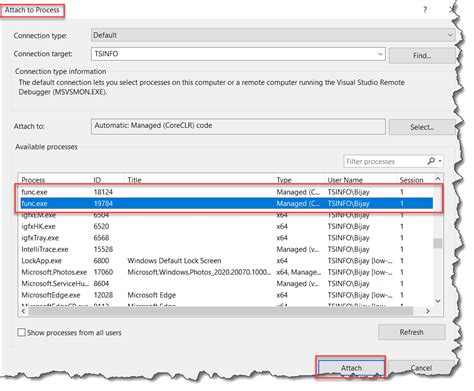
Task: Expand the Connection target TSINFO combo box
Action: [380, 54]
